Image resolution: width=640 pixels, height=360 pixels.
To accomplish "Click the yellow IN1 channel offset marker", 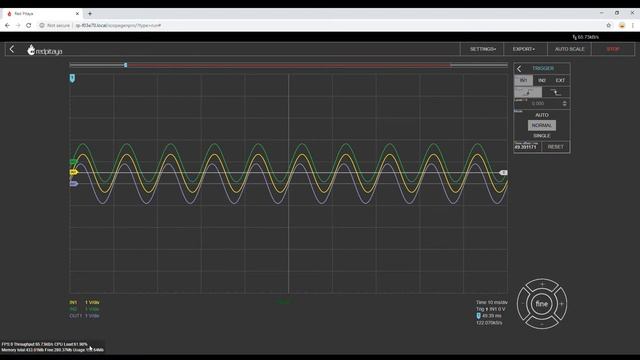I will [73, 172].
